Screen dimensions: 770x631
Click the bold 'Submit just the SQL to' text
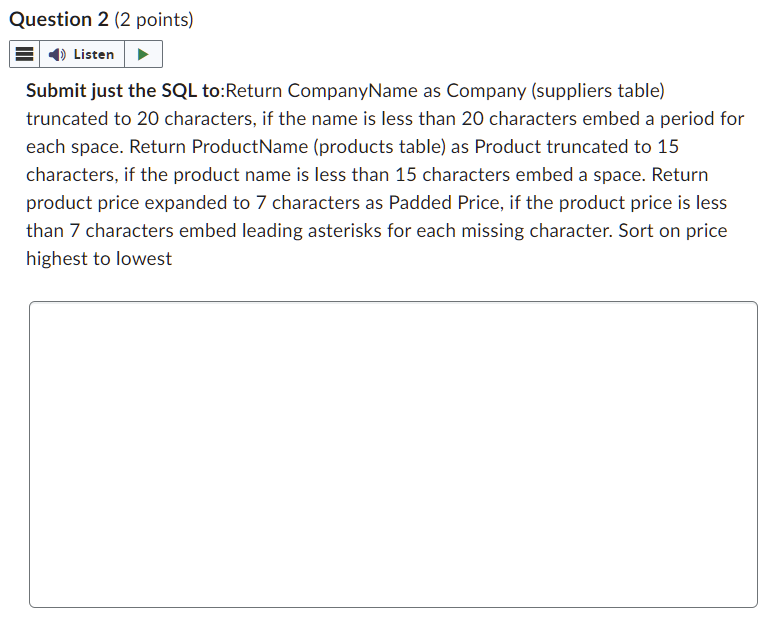tap(123, 91)
